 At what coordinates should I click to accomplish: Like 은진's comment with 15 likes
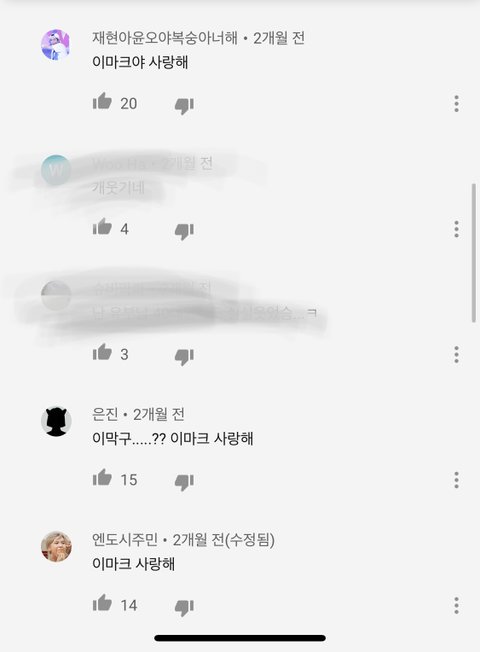tap(102, 477)
